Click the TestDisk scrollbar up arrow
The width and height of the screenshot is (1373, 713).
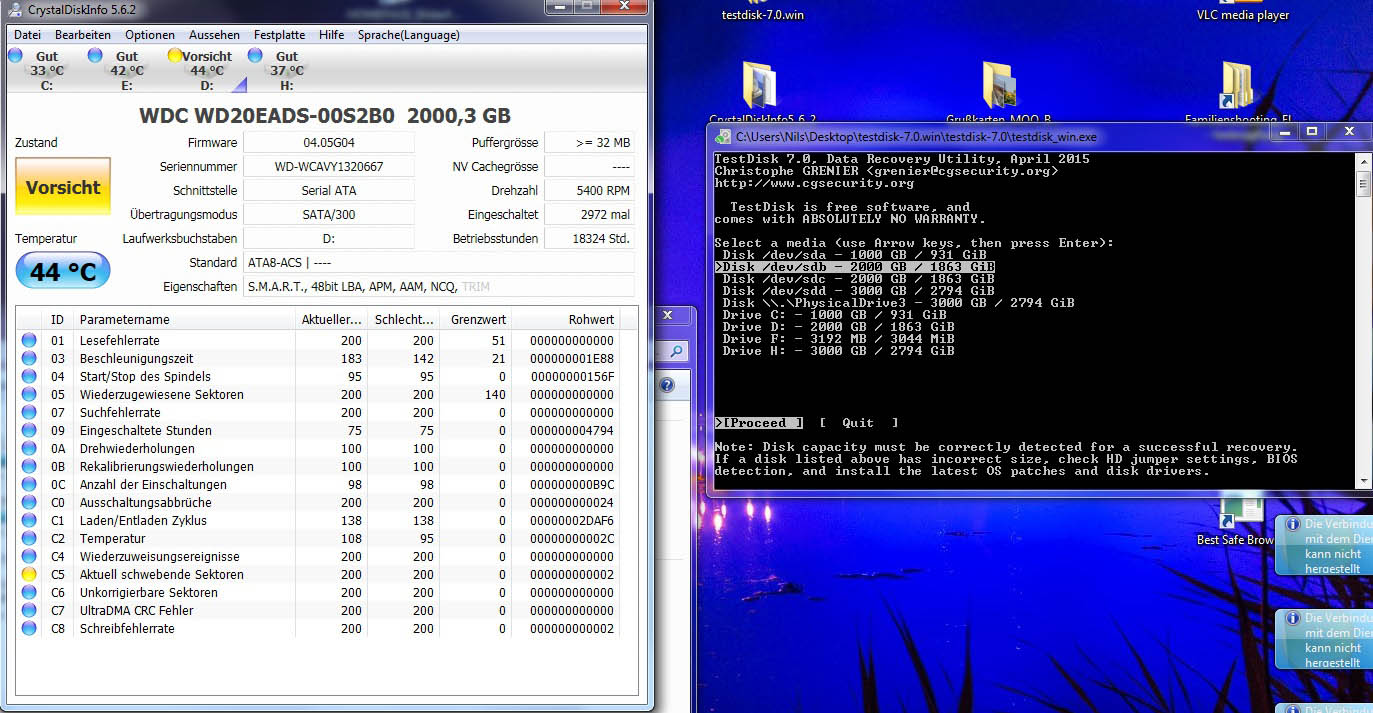[x=1362, y=161]
